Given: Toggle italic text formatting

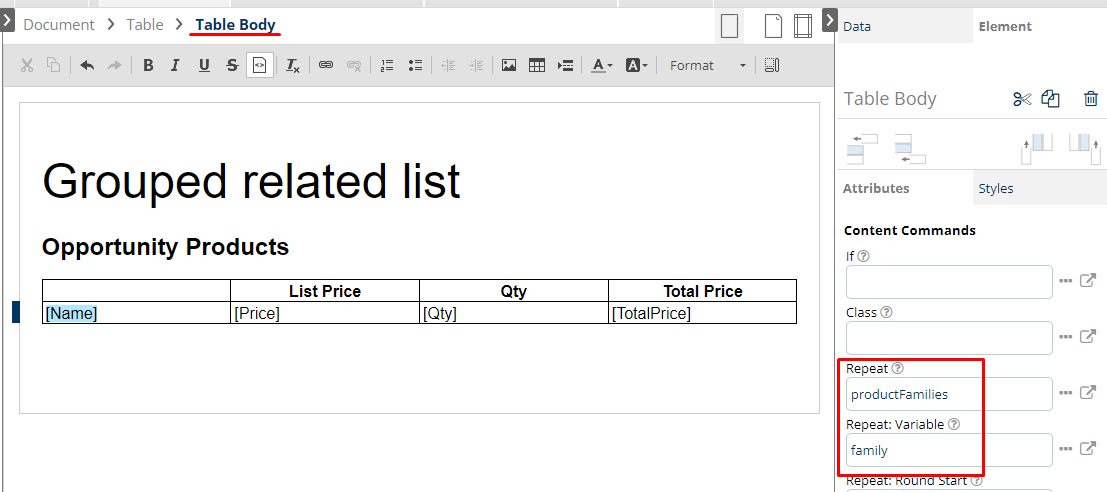Looking at the screenshot, I should point(175,65).
